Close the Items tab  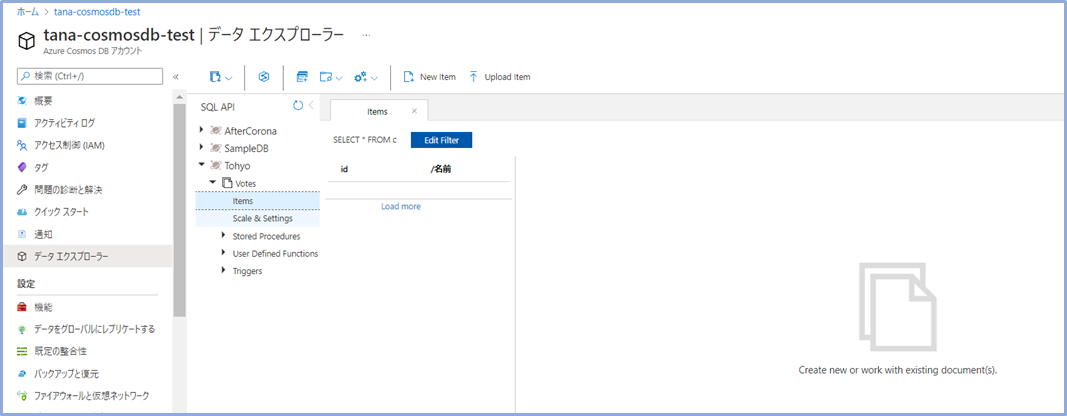[x=414, y=111]
